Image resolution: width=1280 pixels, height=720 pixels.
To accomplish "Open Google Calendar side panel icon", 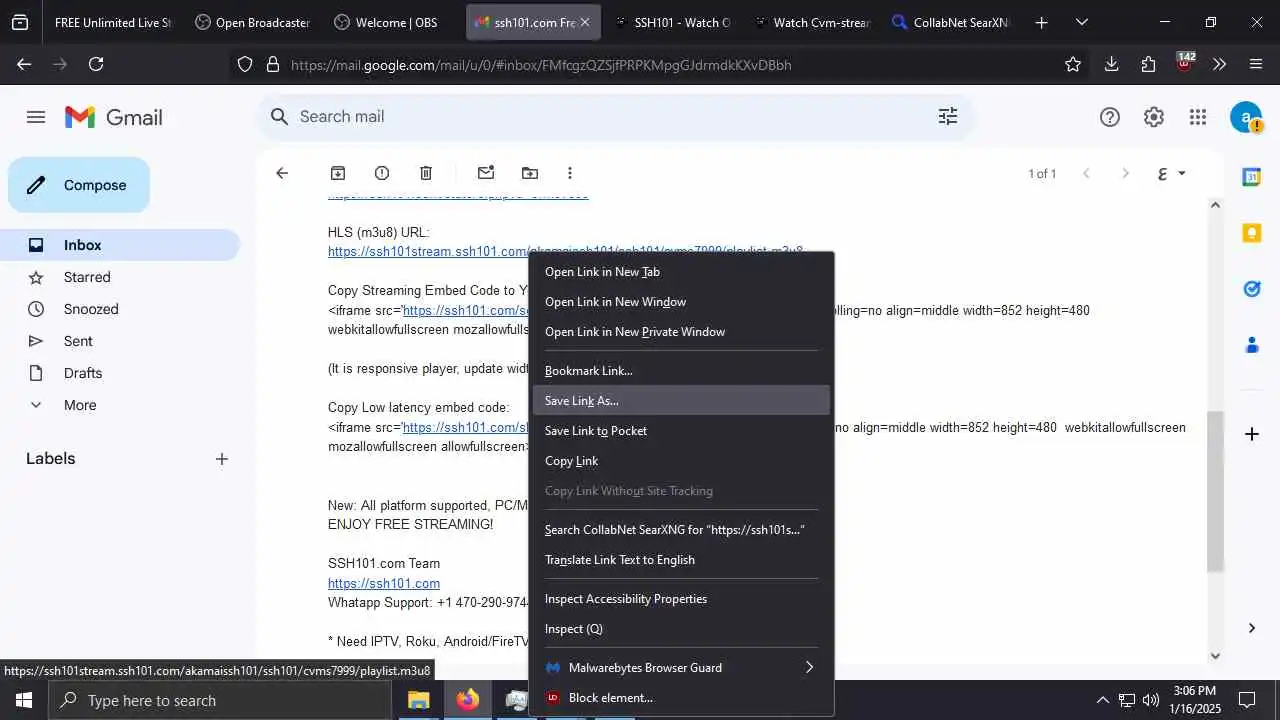I will [1251, 177].
